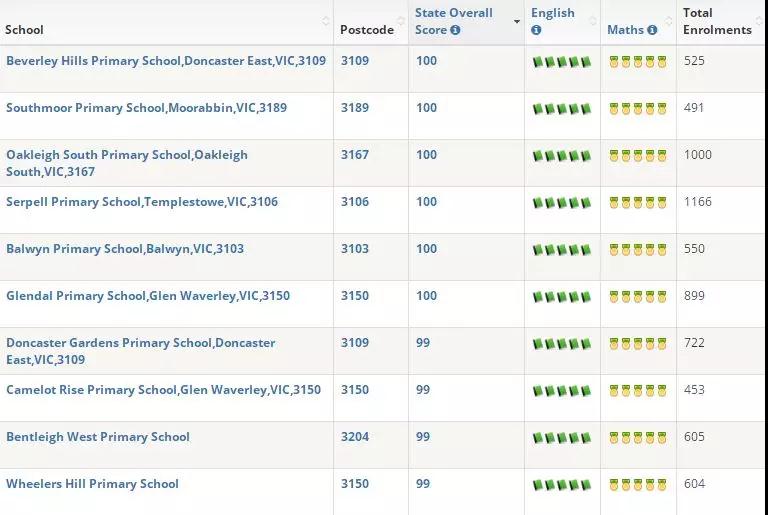Click enrolments value 453 for Camelot Rise

694,390
